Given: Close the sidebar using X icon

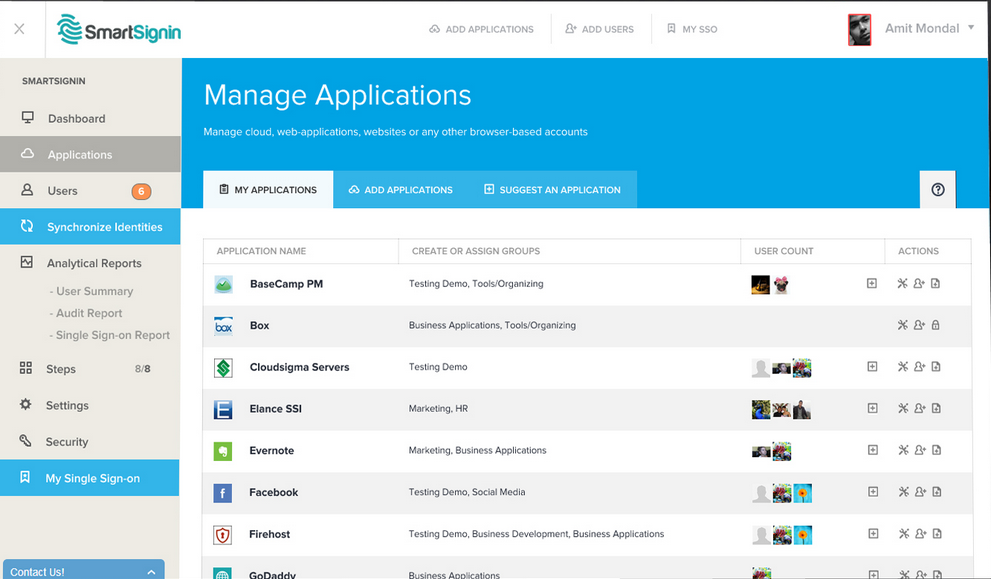Looking at the screenshot, I should pos(20,29).
